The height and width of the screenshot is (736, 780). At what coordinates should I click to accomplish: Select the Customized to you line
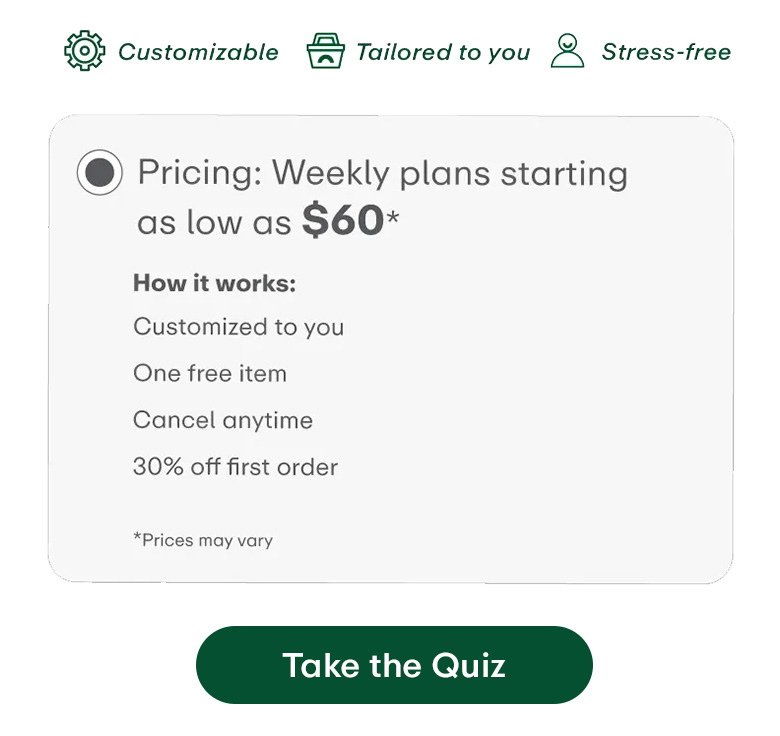pyautogui.click(x=238, y=327)
